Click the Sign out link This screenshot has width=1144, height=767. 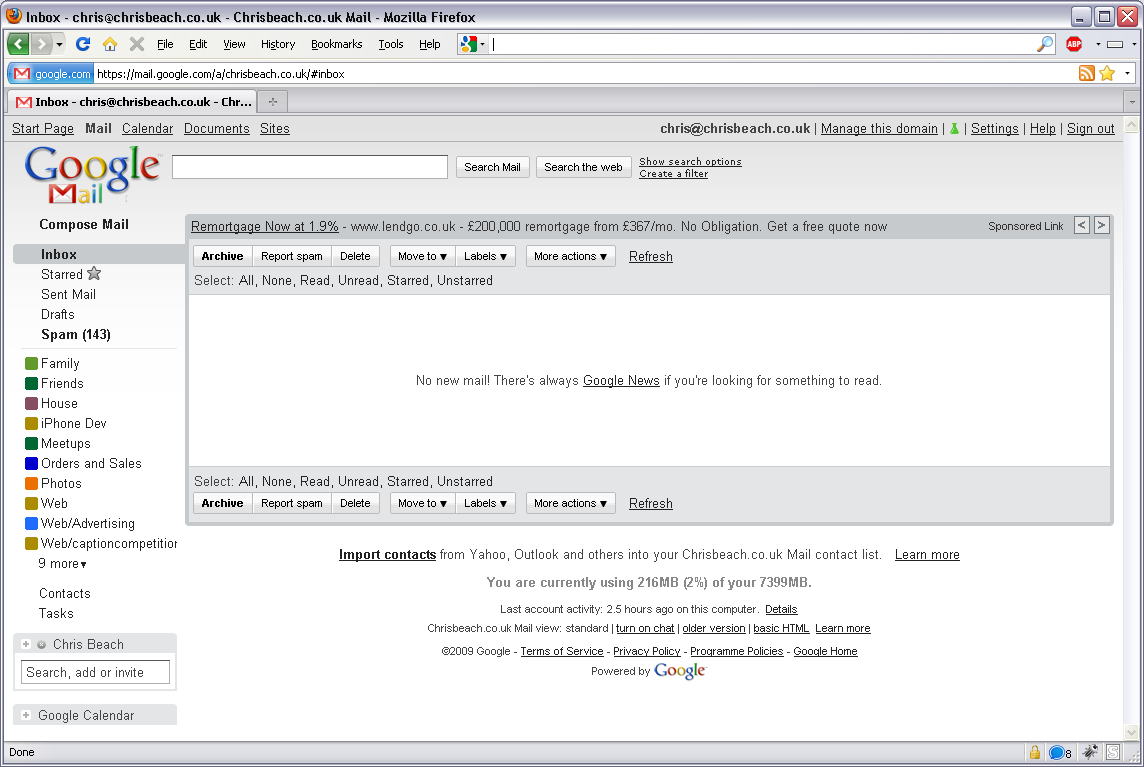(1091, 128)
